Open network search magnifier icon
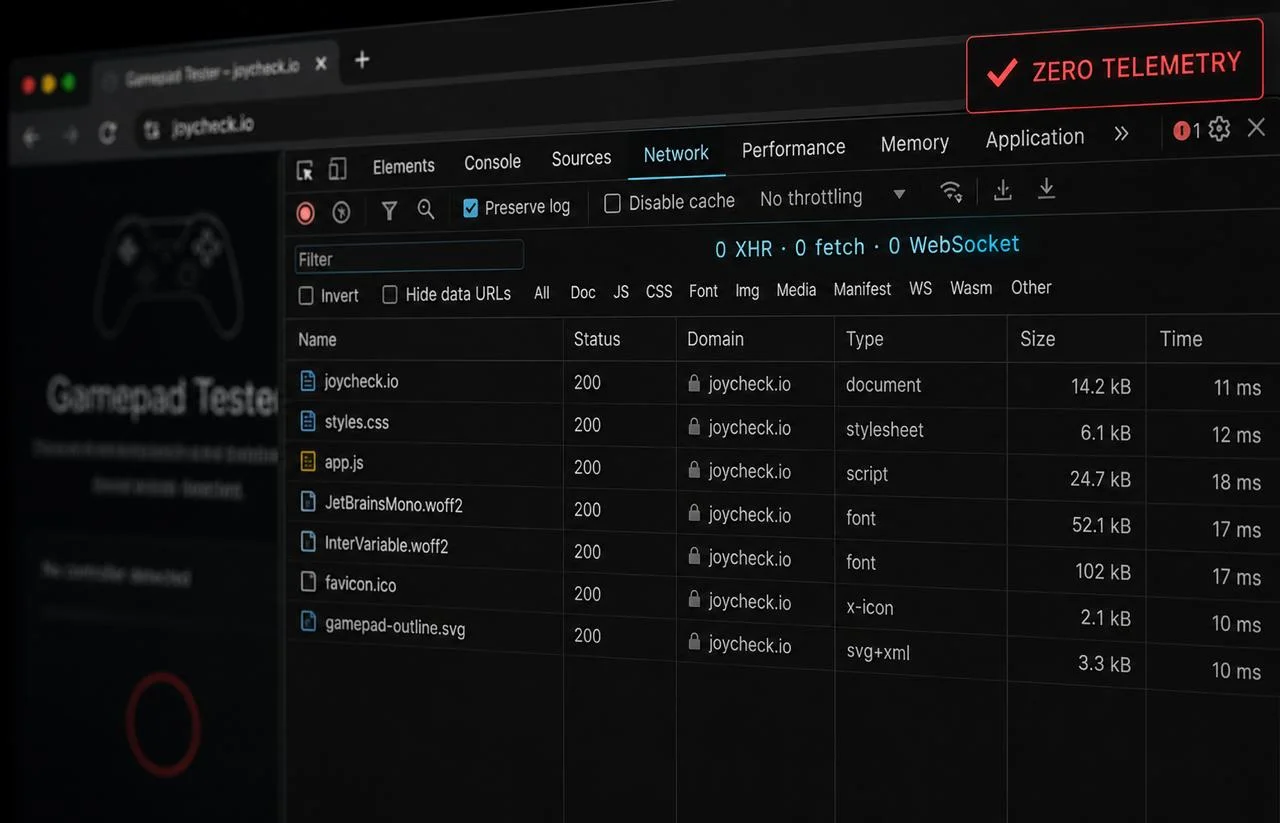 [x=426, y=209]
